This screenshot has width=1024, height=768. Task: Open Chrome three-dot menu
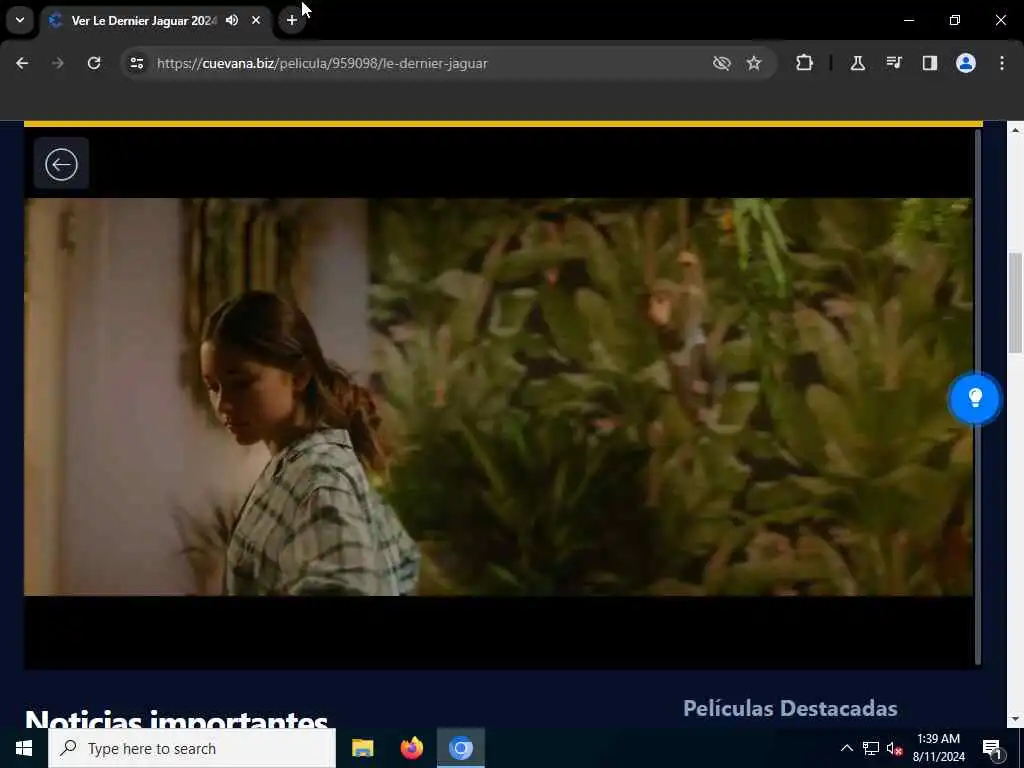(x=1002, y=63)
